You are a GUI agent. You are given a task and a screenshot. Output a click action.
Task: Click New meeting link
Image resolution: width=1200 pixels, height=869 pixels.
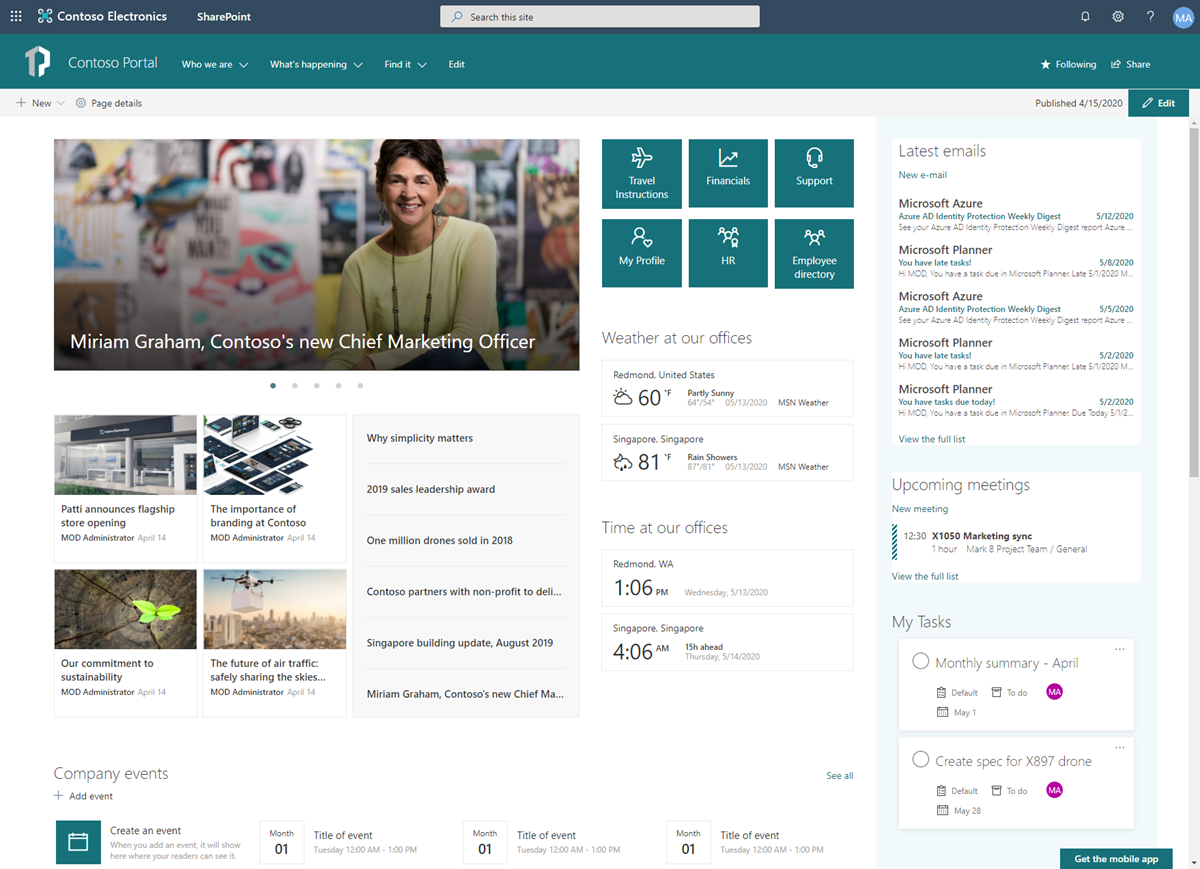pos(920,509)
